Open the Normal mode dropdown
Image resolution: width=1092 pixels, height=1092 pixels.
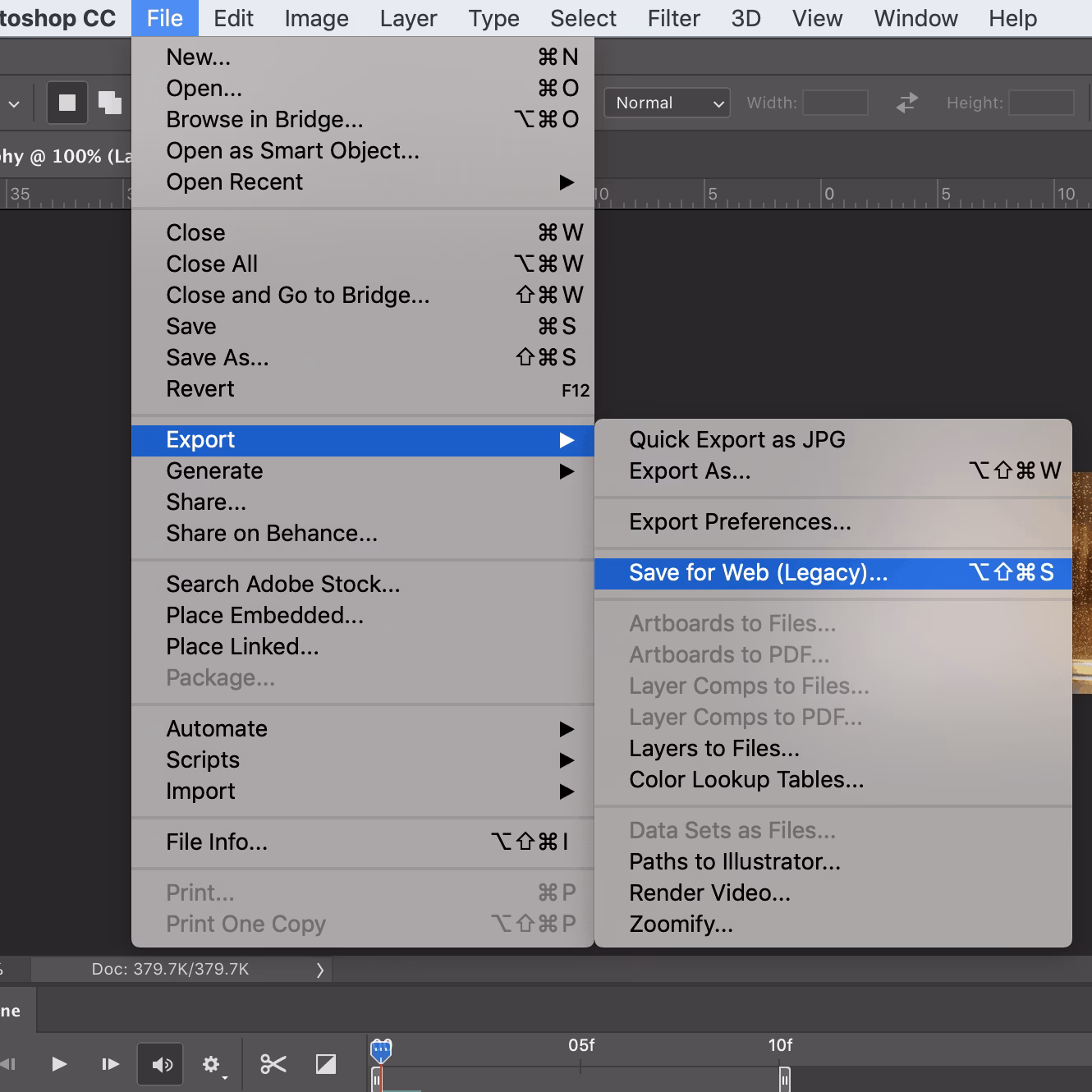[x=667, y=103]
